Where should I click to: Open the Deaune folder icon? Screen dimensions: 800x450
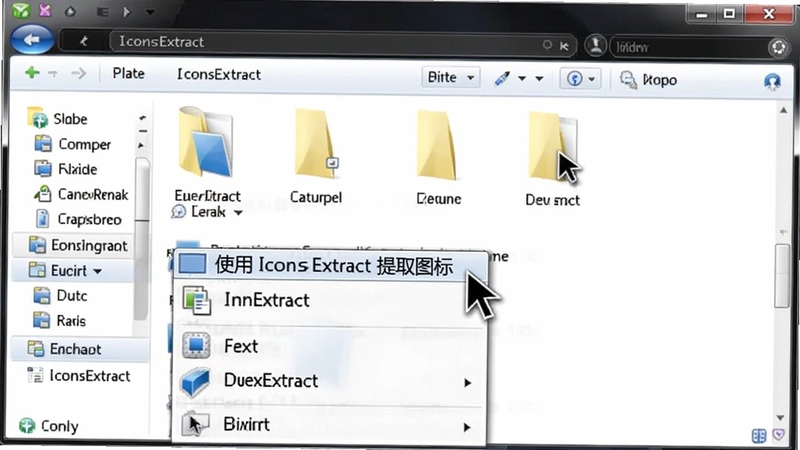[437, 145]
